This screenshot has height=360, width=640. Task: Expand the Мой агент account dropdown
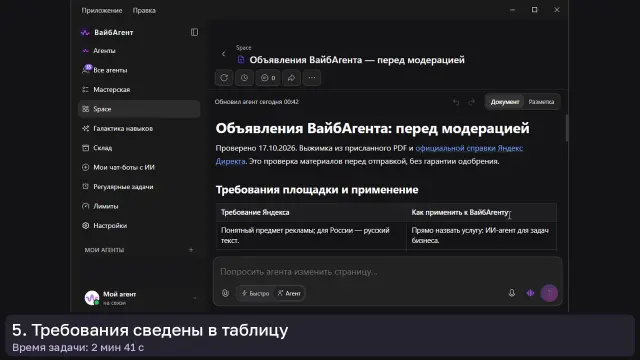(194, 298)
